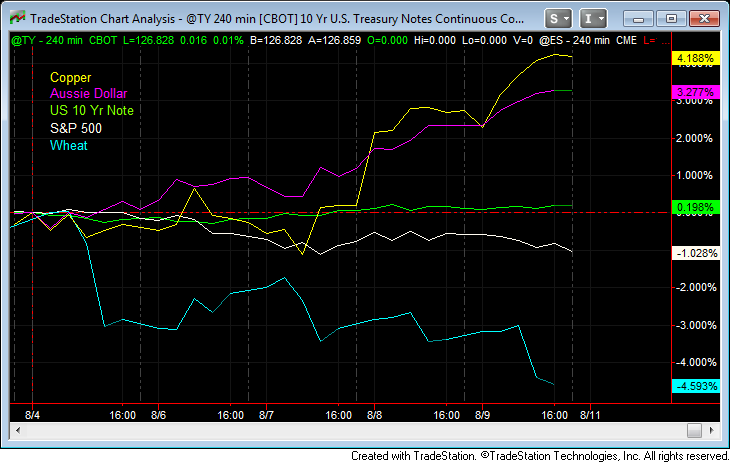Click the -3.000% axis label

(x=696, y=326)
